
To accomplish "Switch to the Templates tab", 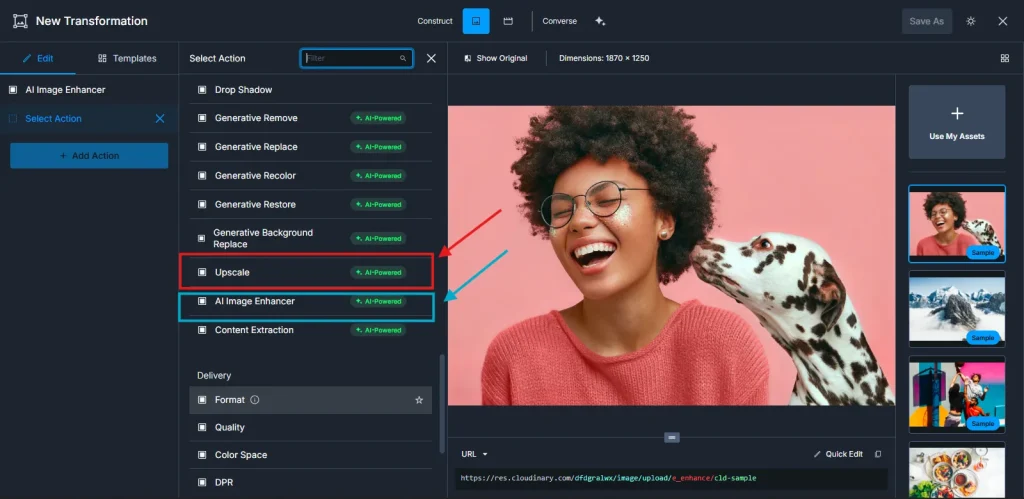I will coord(127,58).
